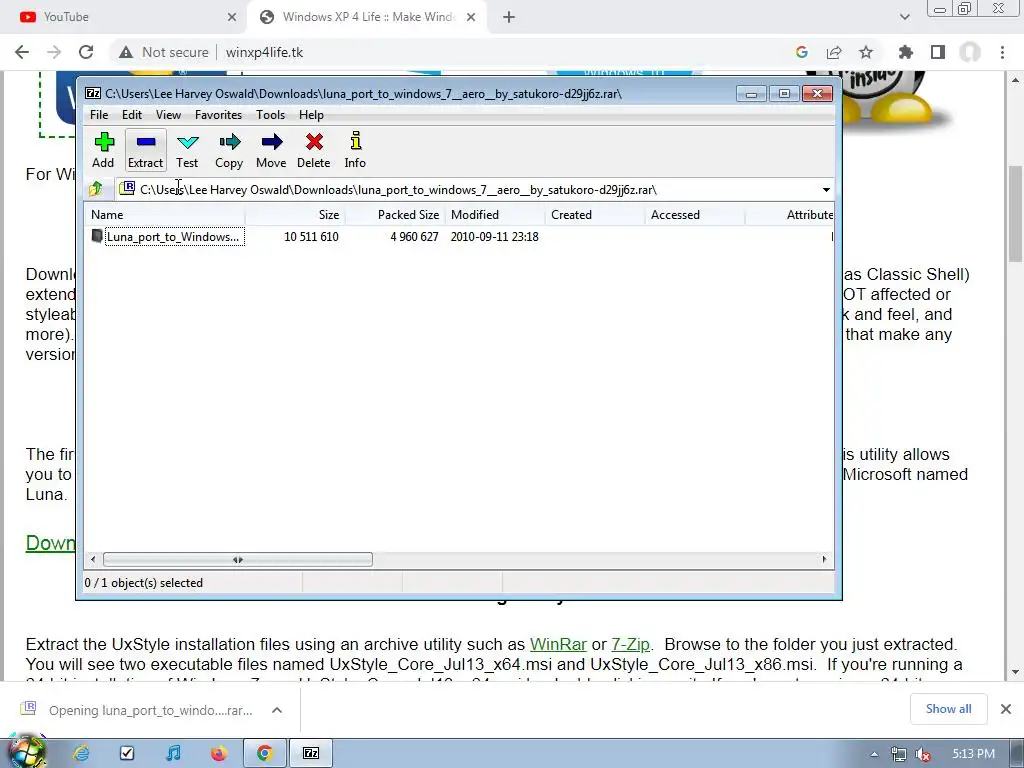
Task: Open the Chrome extensions puzzle icon
Action: click(906, 52)
